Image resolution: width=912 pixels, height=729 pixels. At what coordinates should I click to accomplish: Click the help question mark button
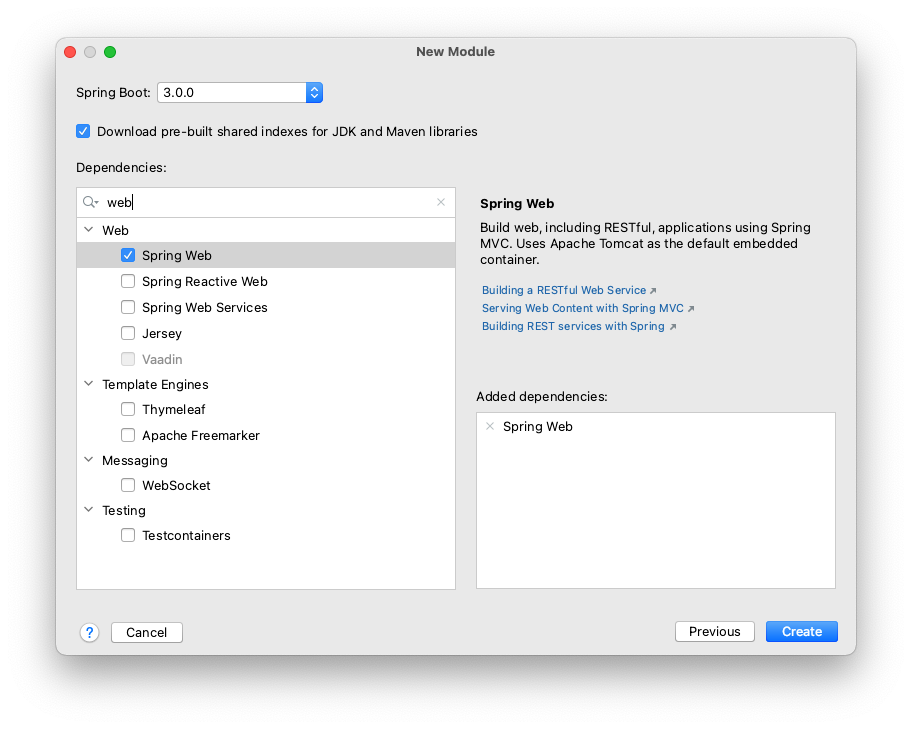click(90, 632)
